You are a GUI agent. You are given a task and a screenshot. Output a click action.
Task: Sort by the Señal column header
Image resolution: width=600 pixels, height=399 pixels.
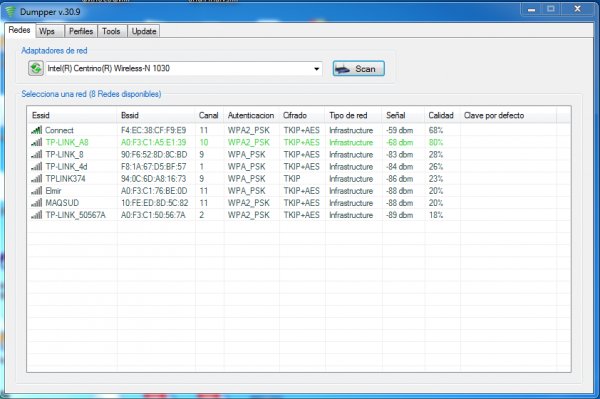(403, 115)
